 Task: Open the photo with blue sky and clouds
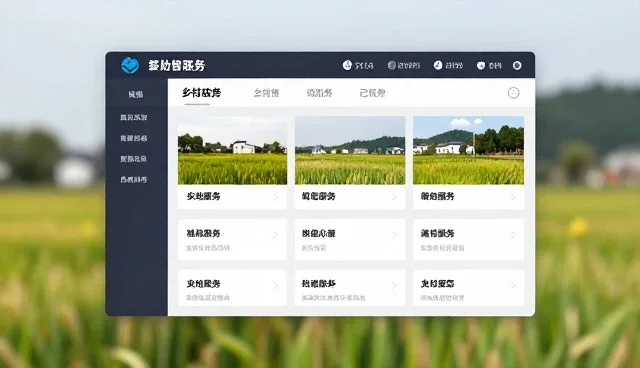pos(469,150)
